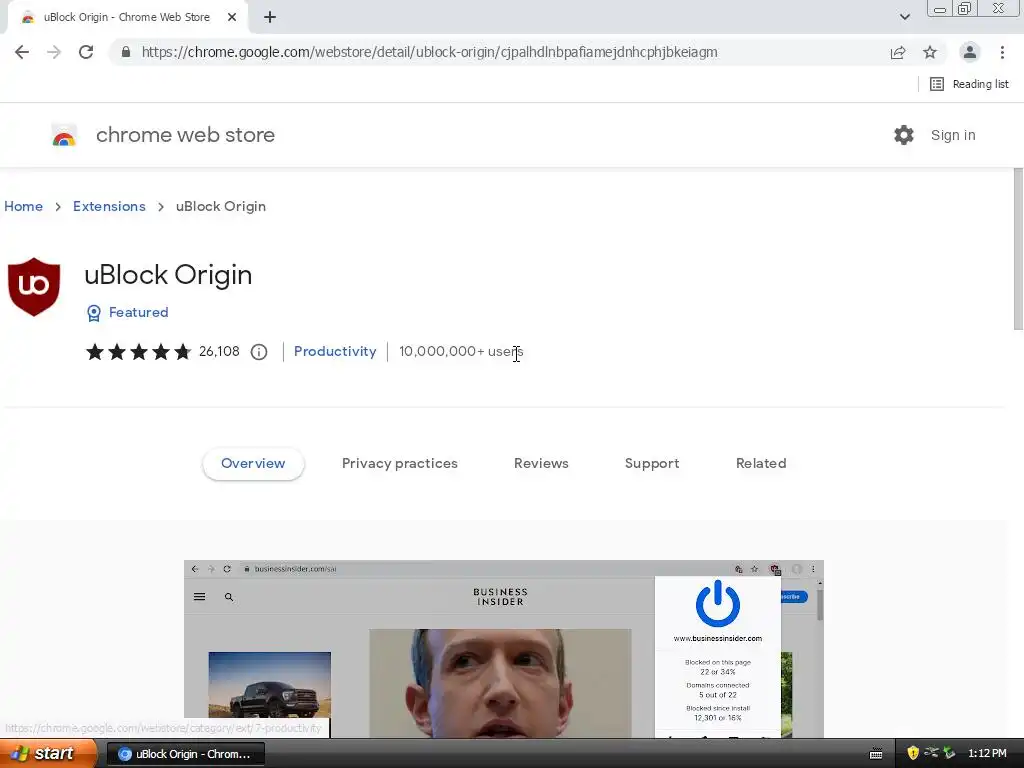Open a new tab with the plus button
Image resolution: width=1024 pixels, height=768 pixels.
coord(270,18)
